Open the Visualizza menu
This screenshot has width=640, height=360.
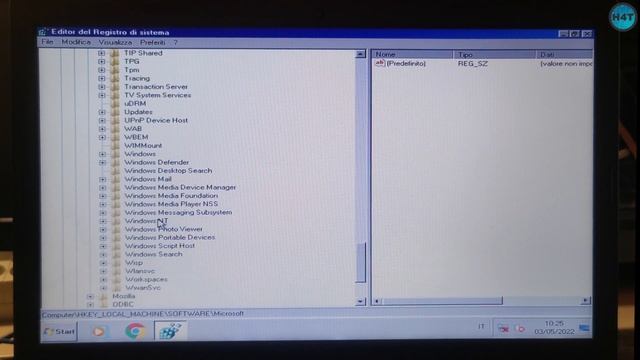[x=115, y=42]
